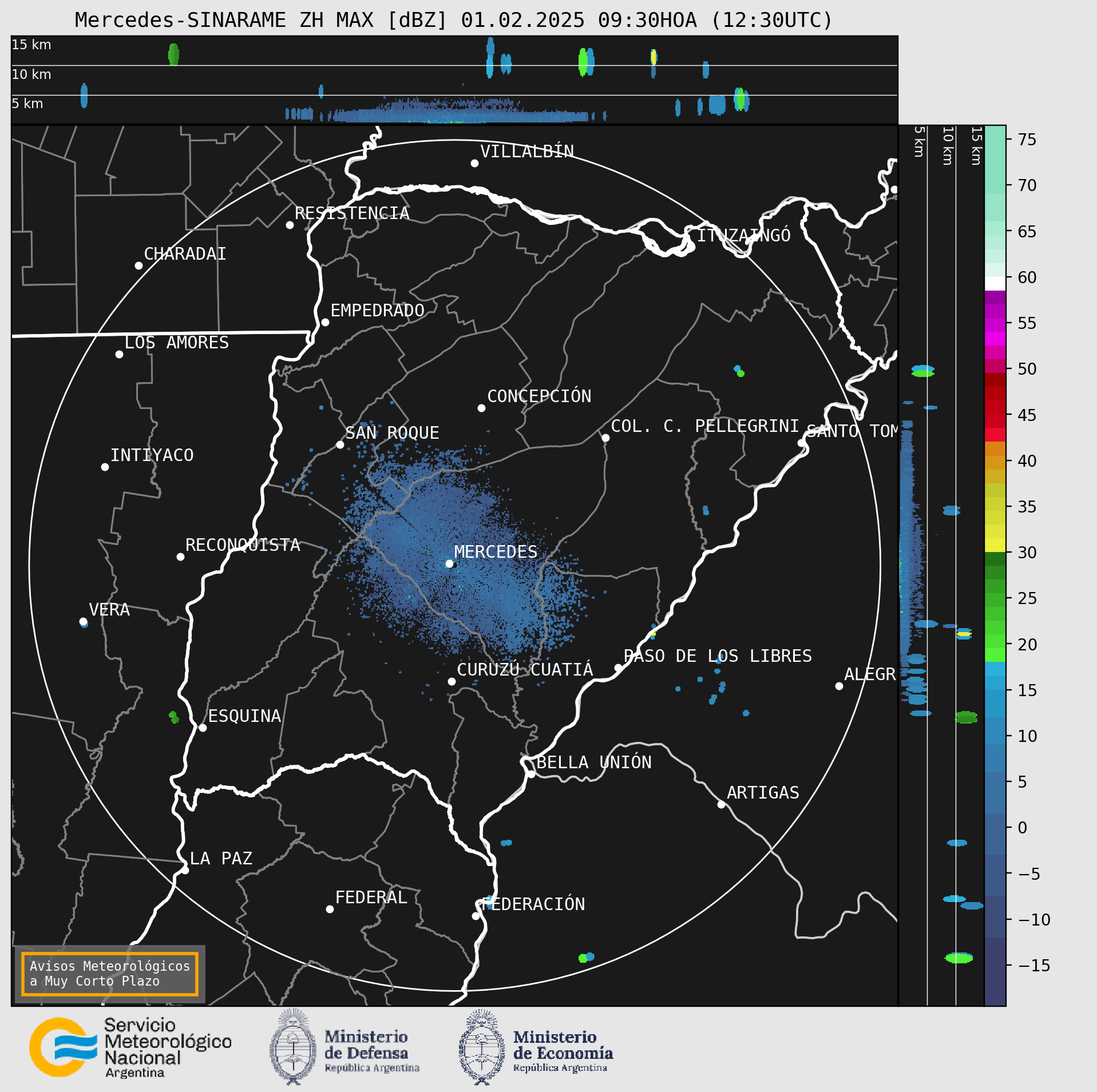Image resolution: width=1097 pixels, height=1092 pixels.
Task: Click the CURUZÚ CUATIÁ city dot
Action: point(452,682)
